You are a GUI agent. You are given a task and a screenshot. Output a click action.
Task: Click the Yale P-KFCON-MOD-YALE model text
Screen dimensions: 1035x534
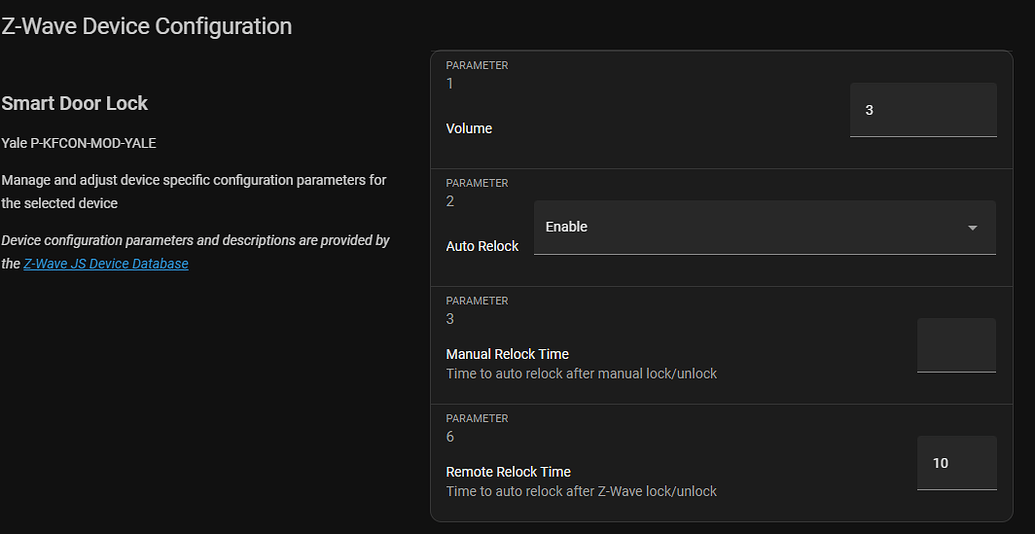click(x=79, y=143)
